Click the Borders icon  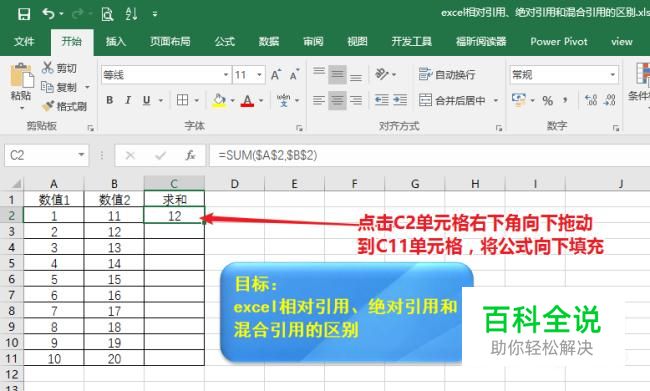tap(182, 100)
